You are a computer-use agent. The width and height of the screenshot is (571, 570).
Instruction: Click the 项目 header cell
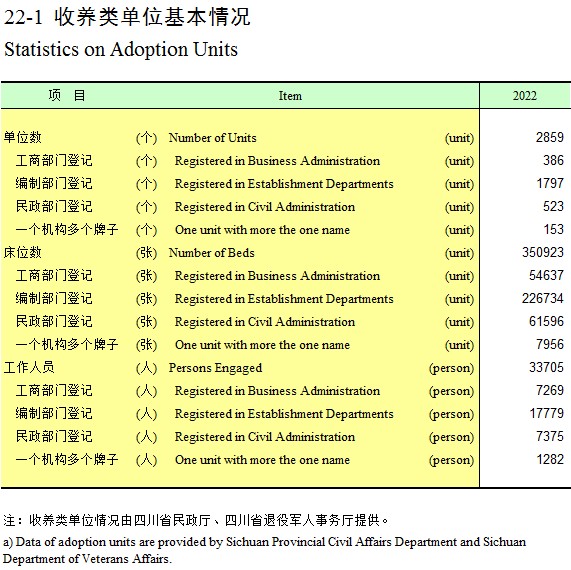click(67, 95)
